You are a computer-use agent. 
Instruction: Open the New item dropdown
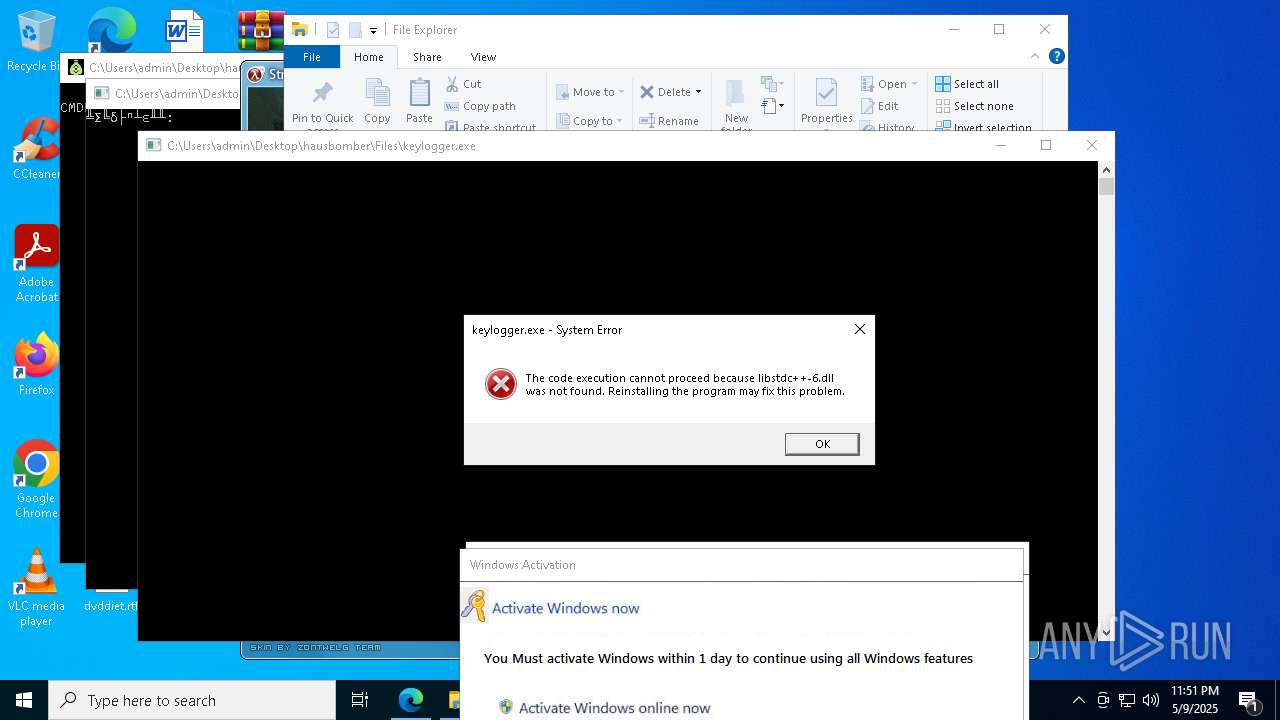[x=772, y=84]
